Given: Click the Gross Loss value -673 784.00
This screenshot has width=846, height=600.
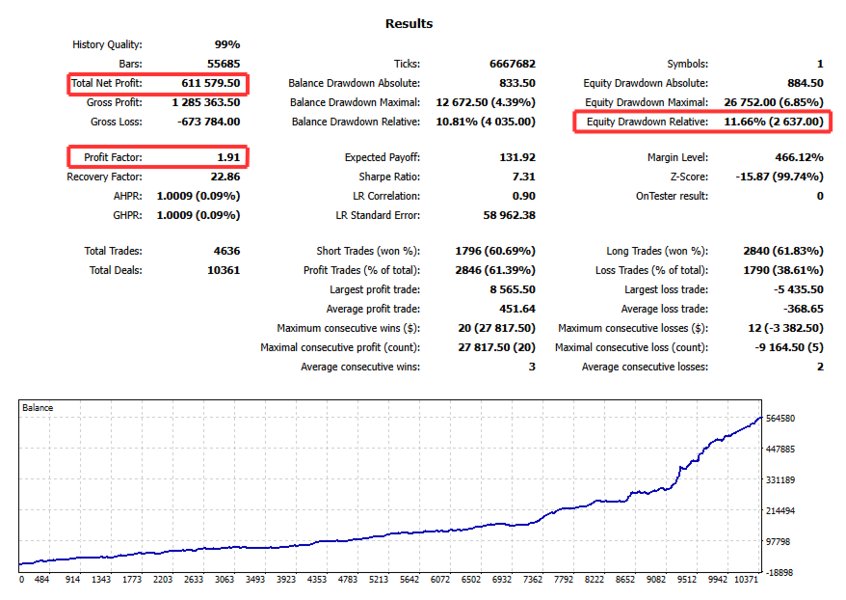Looking at the screenshot, I should [x=209, y=122].
